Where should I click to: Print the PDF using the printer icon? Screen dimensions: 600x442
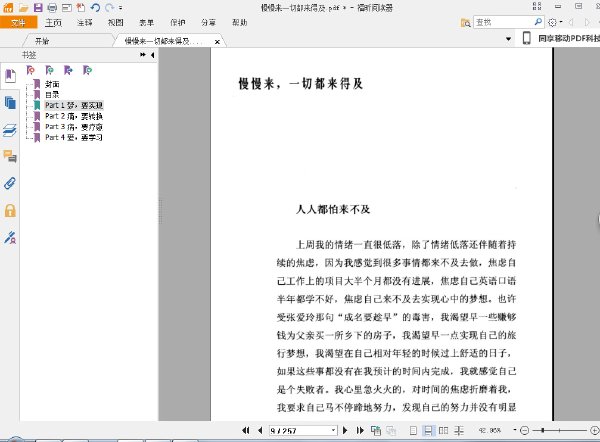(x=52, y=8)
